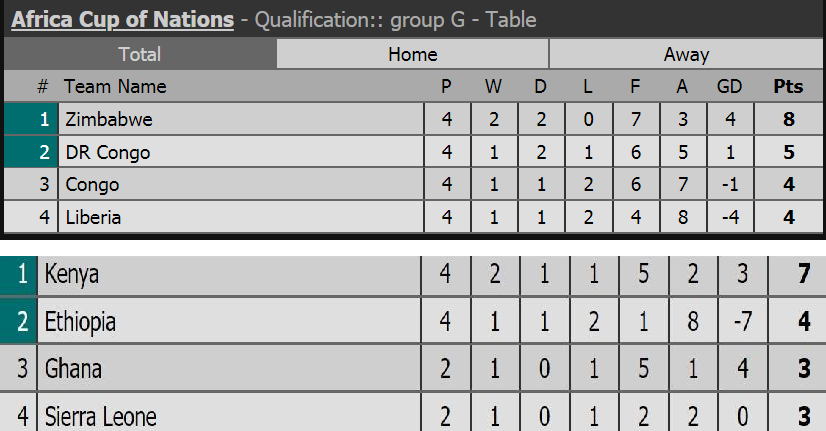Switch to the Home tab
The width and height of the screenshot is (826, 431).
click(412, 54)
